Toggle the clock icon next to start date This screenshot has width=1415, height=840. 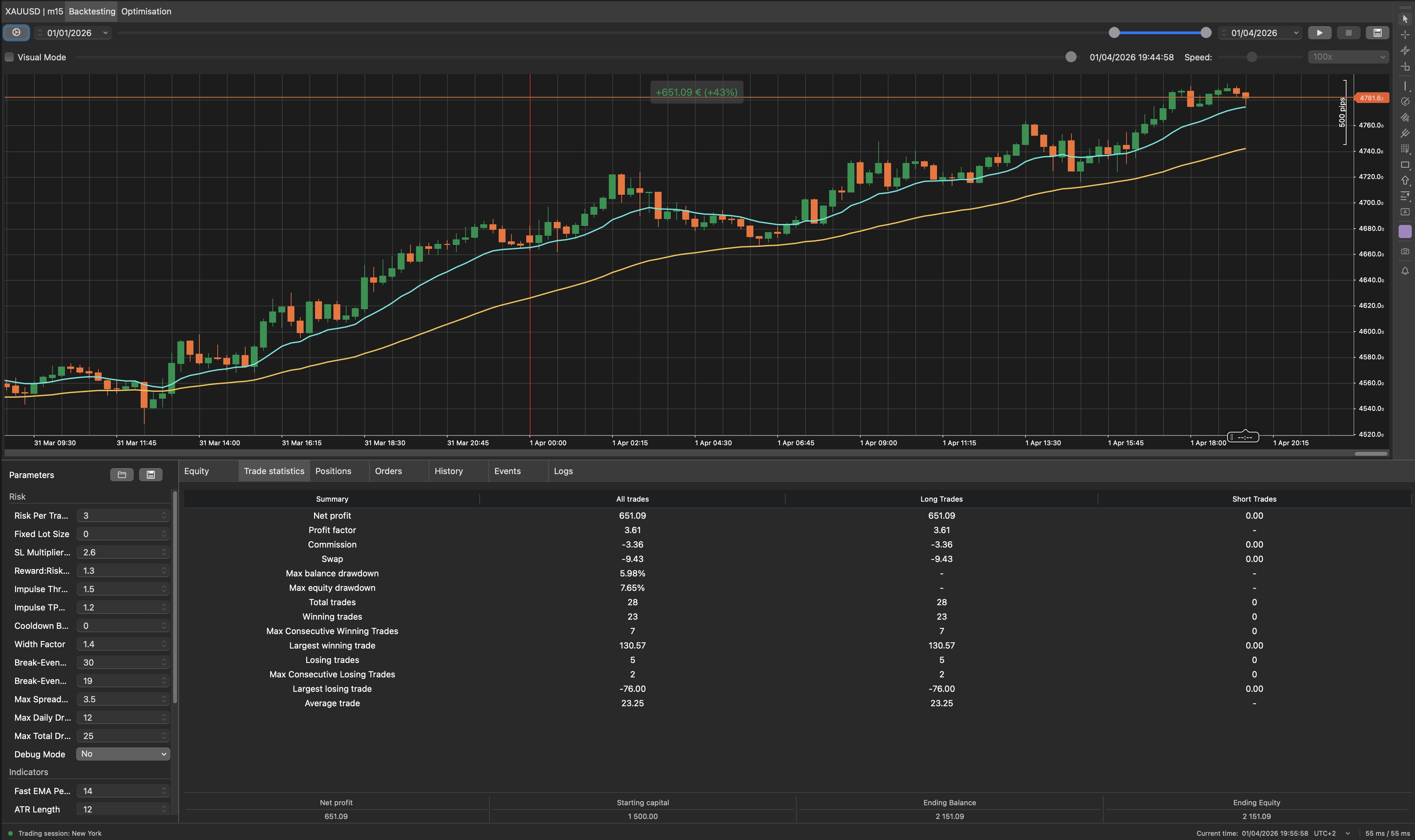tap(16, 32)
